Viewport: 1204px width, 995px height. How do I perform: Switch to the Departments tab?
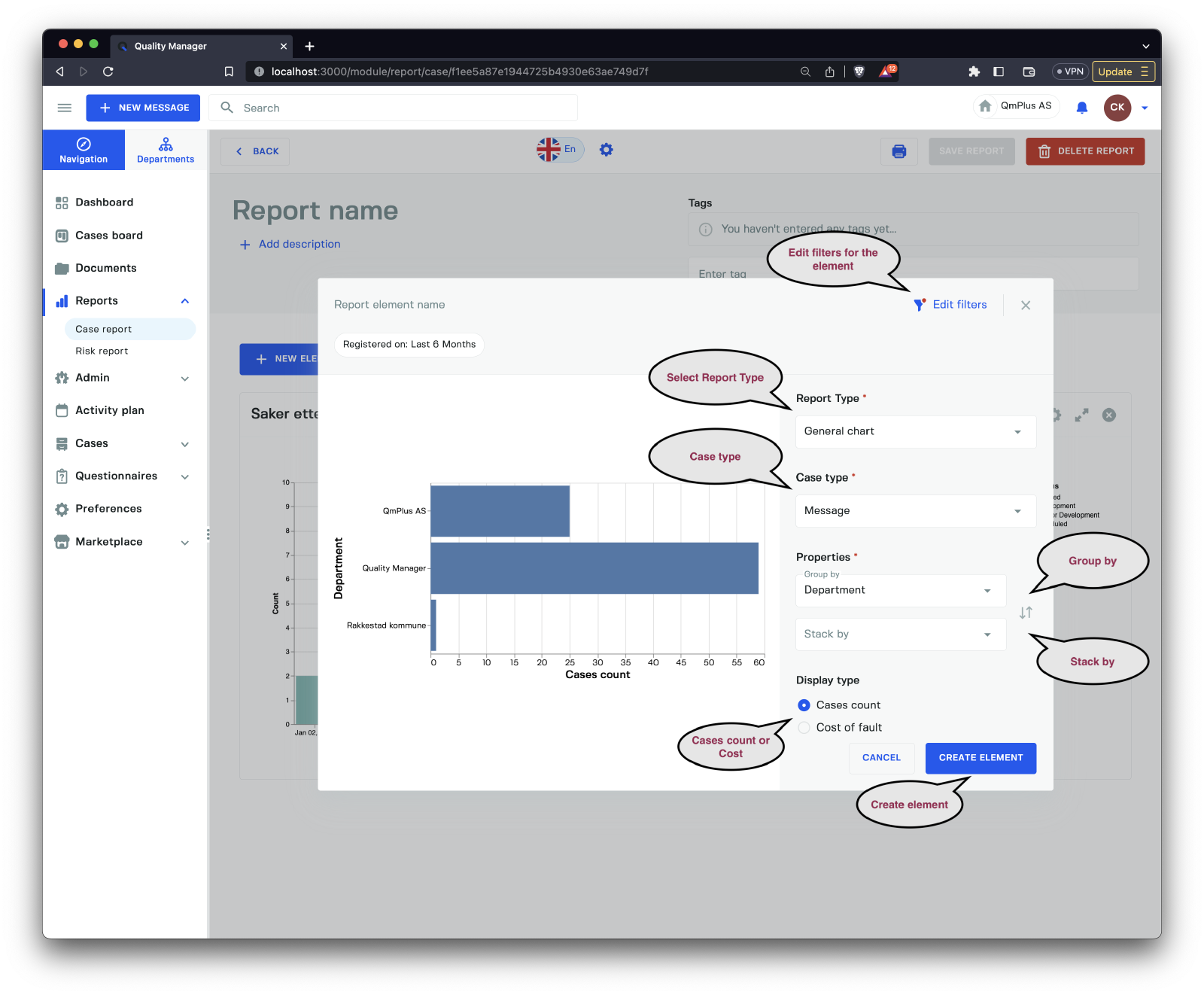tap(166, 151)
